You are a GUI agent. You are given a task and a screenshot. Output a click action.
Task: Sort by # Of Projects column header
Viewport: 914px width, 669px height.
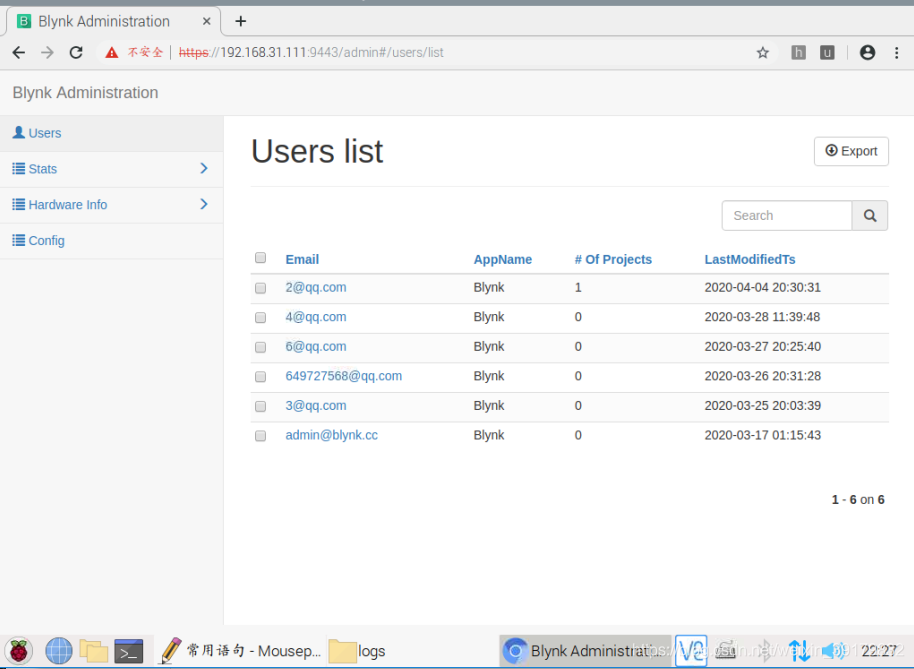pos(613,259)
